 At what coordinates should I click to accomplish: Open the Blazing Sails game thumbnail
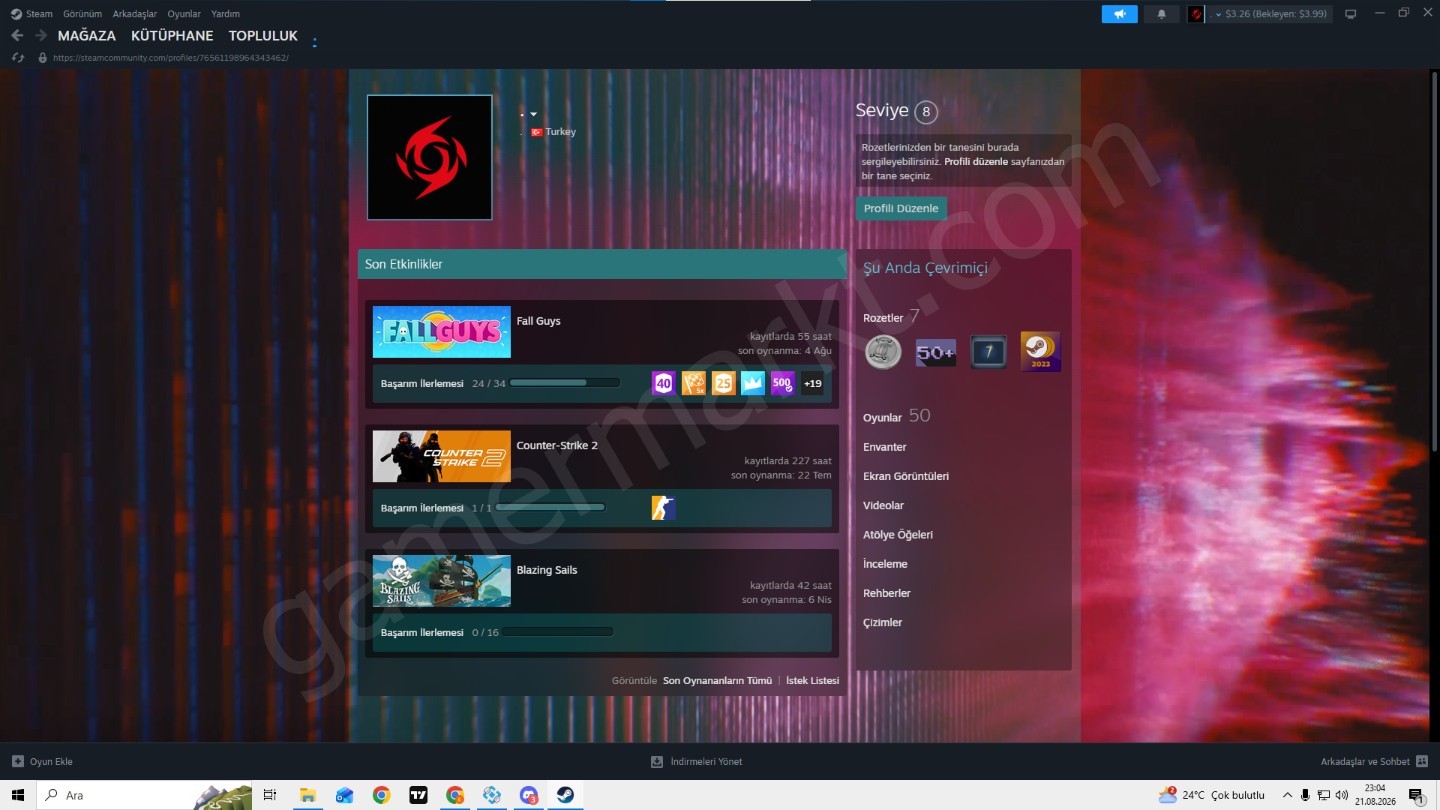442,581
